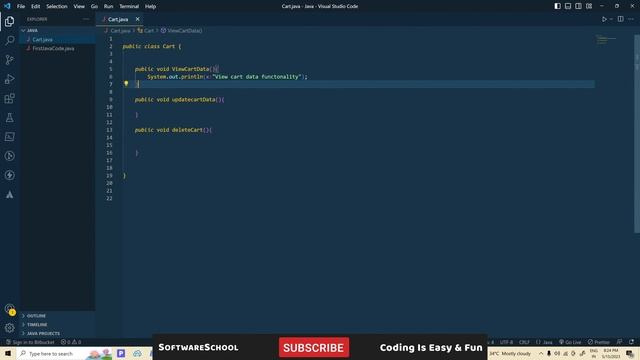Click Prettier in status bar
Image resolution: width=640 pixels, height=360 pixels.
click(598, 342)
